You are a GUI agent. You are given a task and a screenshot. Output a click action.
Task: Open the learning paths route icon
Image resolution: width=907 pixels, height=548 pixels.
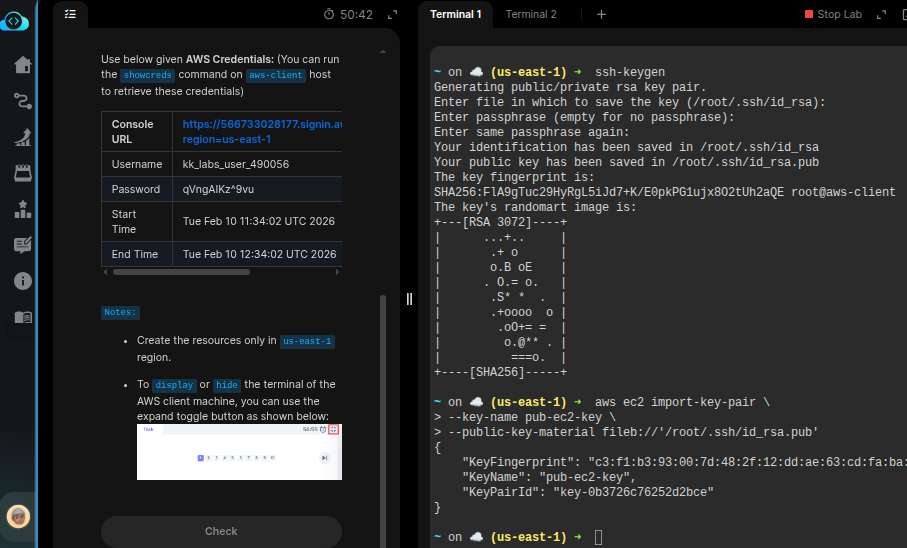(x=22, y=101)
